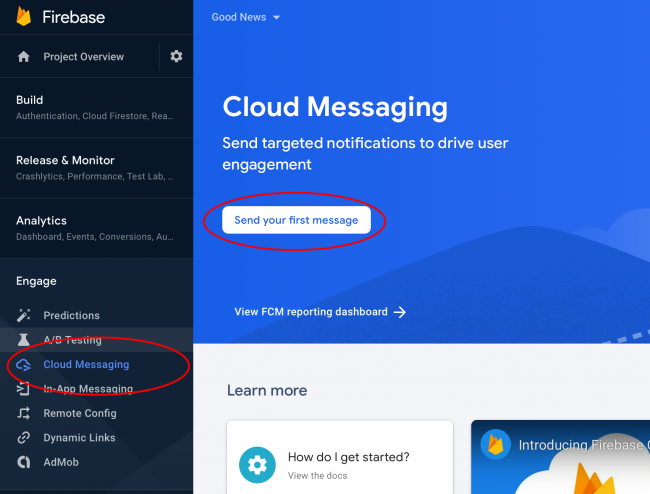Click the AdMob logo icon
Viewport: 650px width, 494px height.
24,462
